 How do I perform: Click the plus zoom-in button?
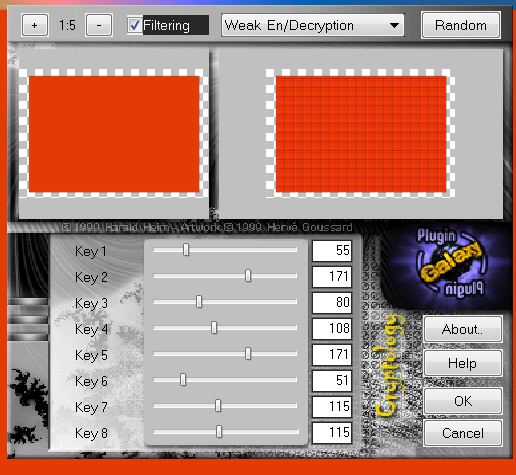click(x=35, y=25)
